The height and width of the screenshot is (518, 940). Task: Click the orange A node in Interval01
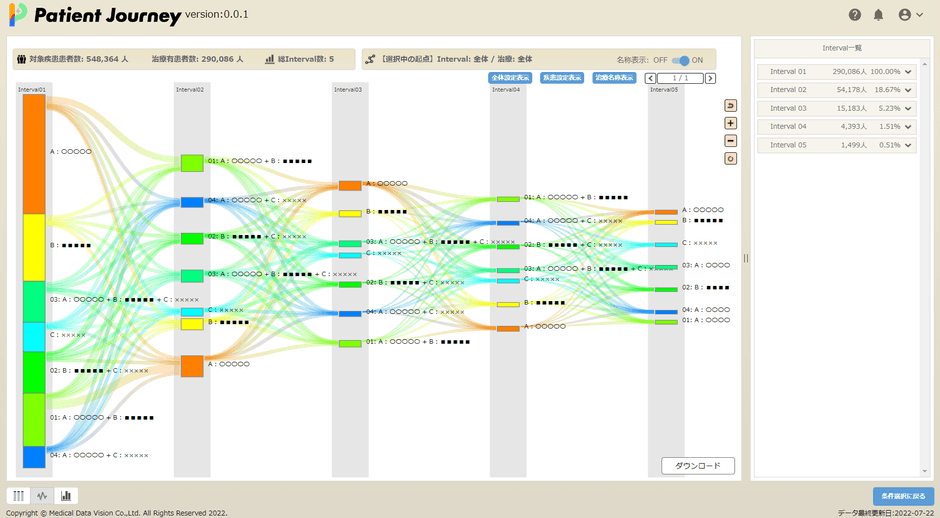point(34,153)
